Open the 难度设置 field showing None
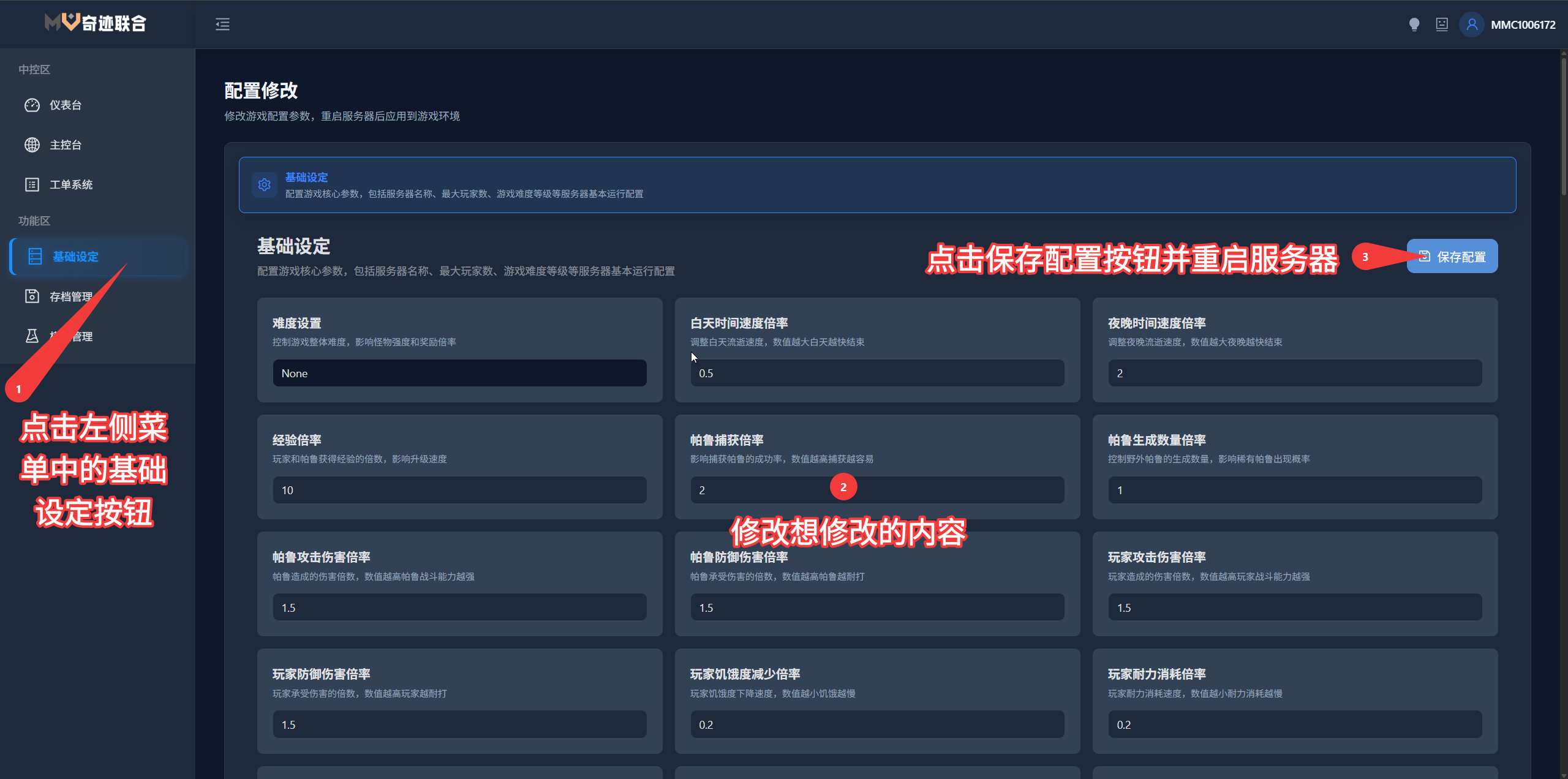Viewport: 1568px width, 779px height. pyautogui.click(x=459, y=373)
